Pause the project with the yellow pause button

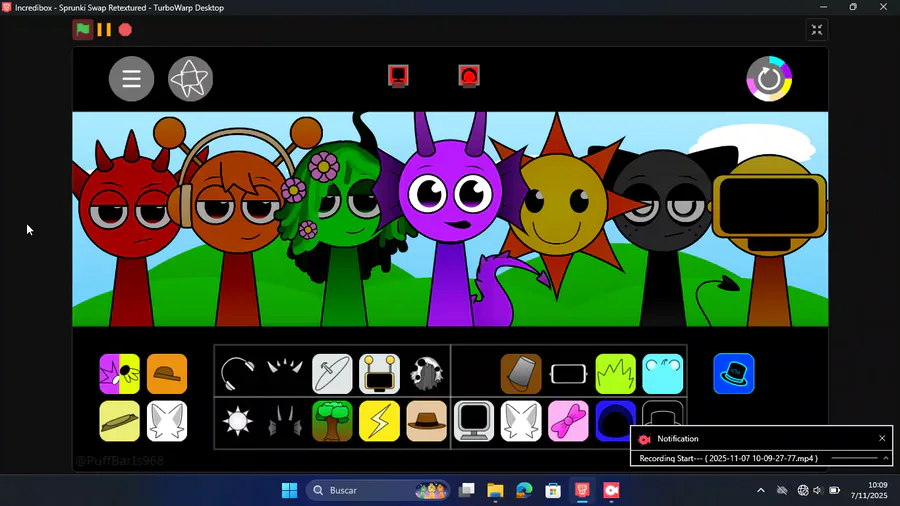tap(104, 30)
